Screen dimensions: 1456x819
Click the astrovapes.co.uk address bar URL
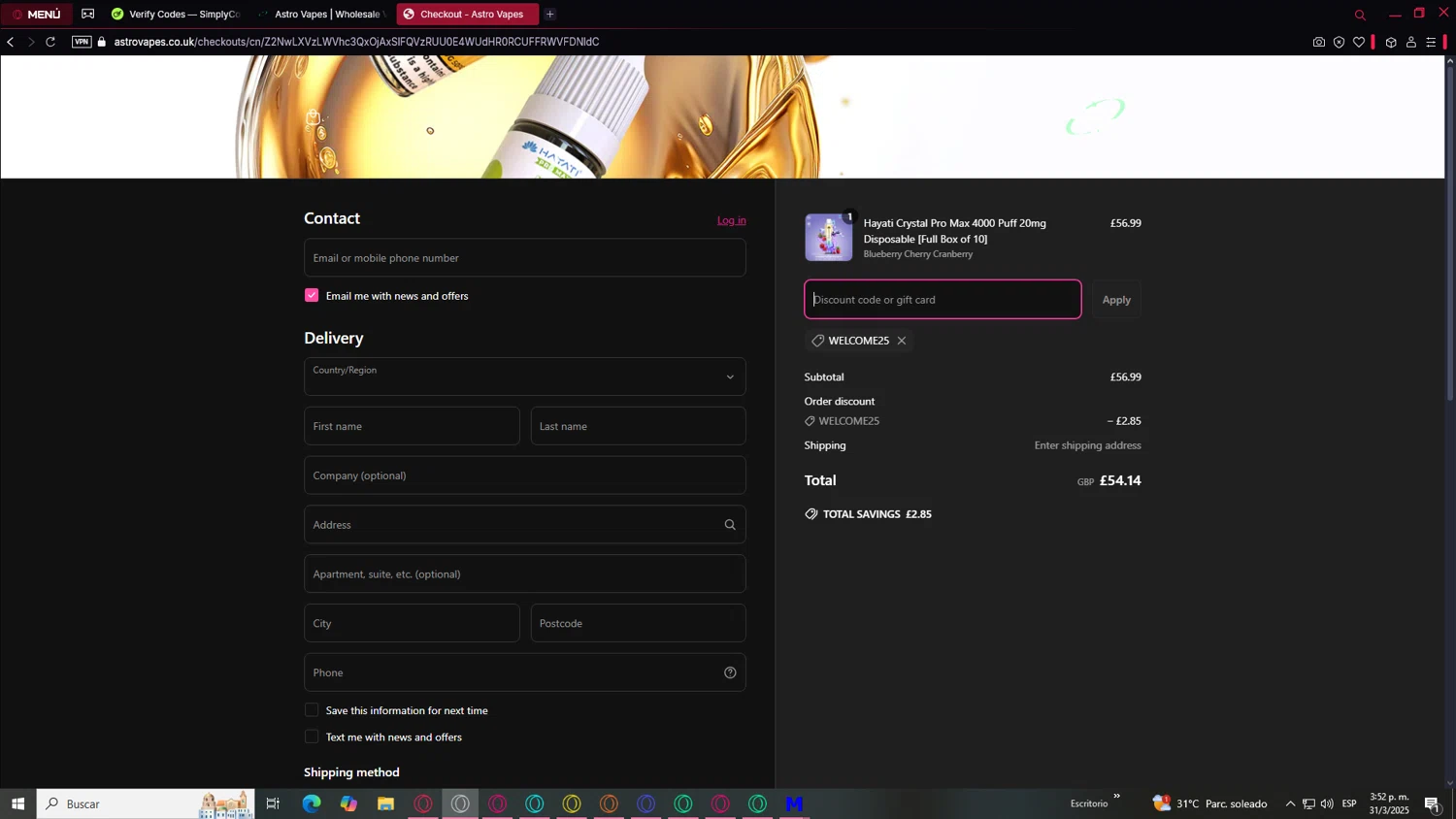click(x=356, y=42)
